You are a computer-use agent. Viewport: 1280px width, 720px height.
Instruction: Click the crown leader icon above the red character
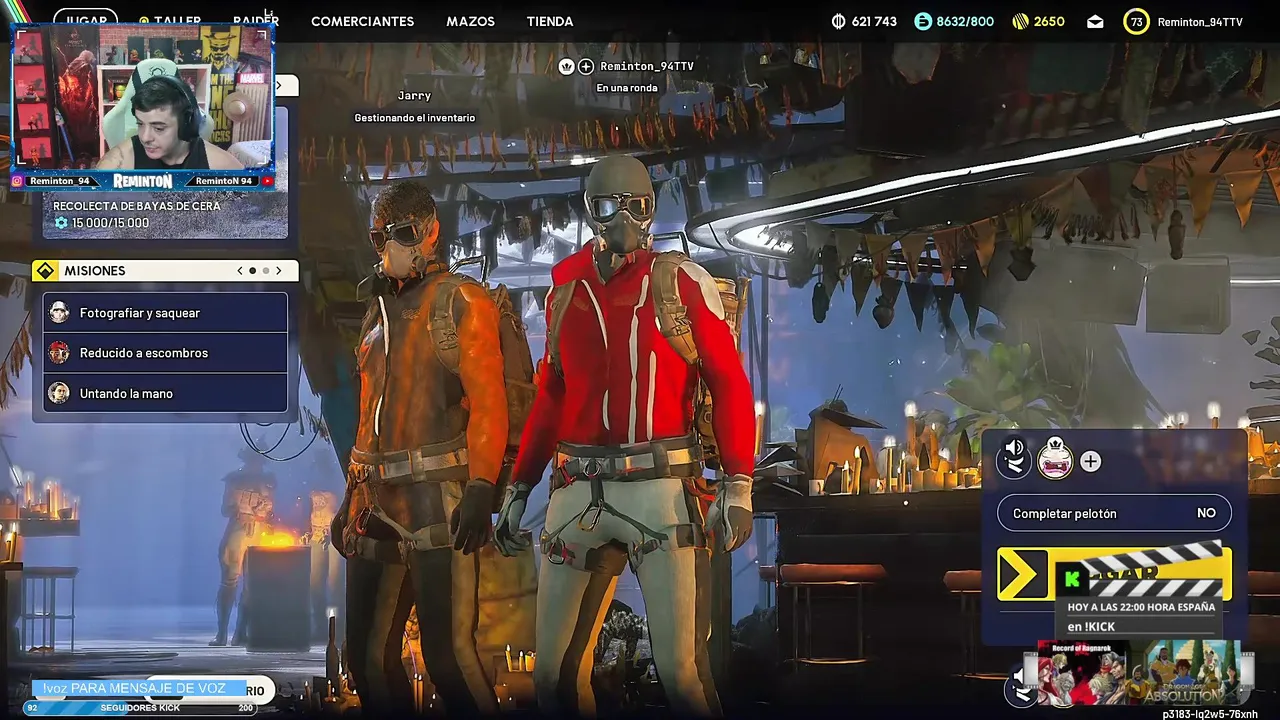click(566, 66)
